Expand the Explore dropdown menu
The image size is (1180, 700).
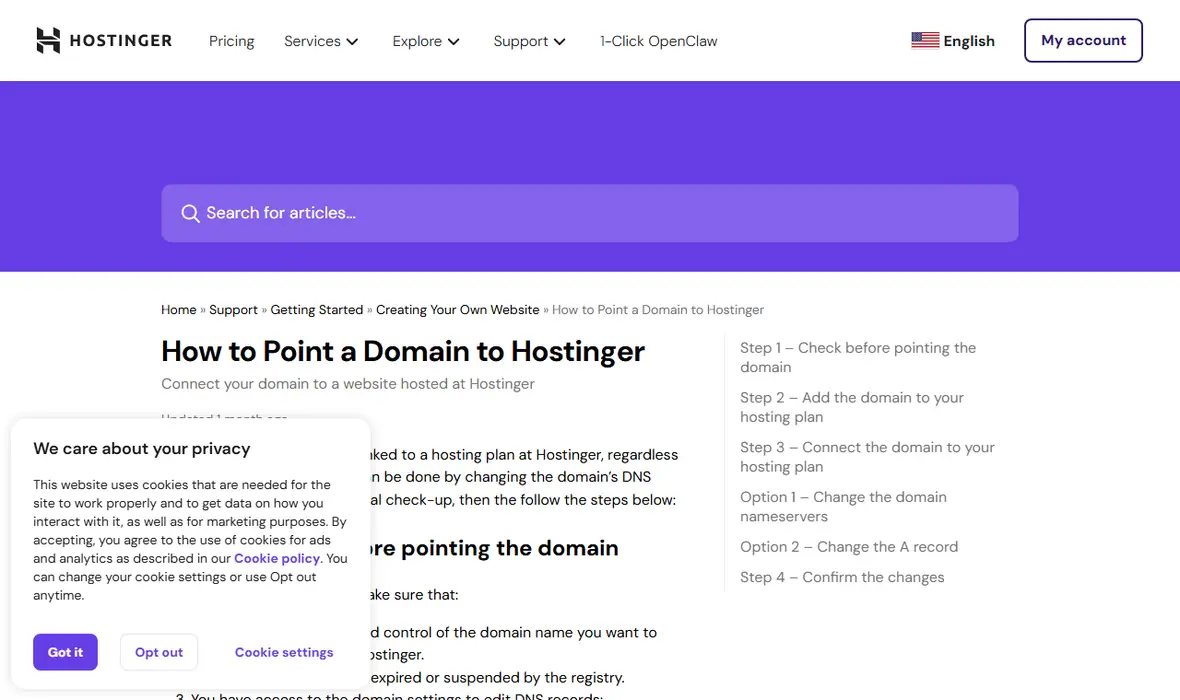[x=426, y=41]
